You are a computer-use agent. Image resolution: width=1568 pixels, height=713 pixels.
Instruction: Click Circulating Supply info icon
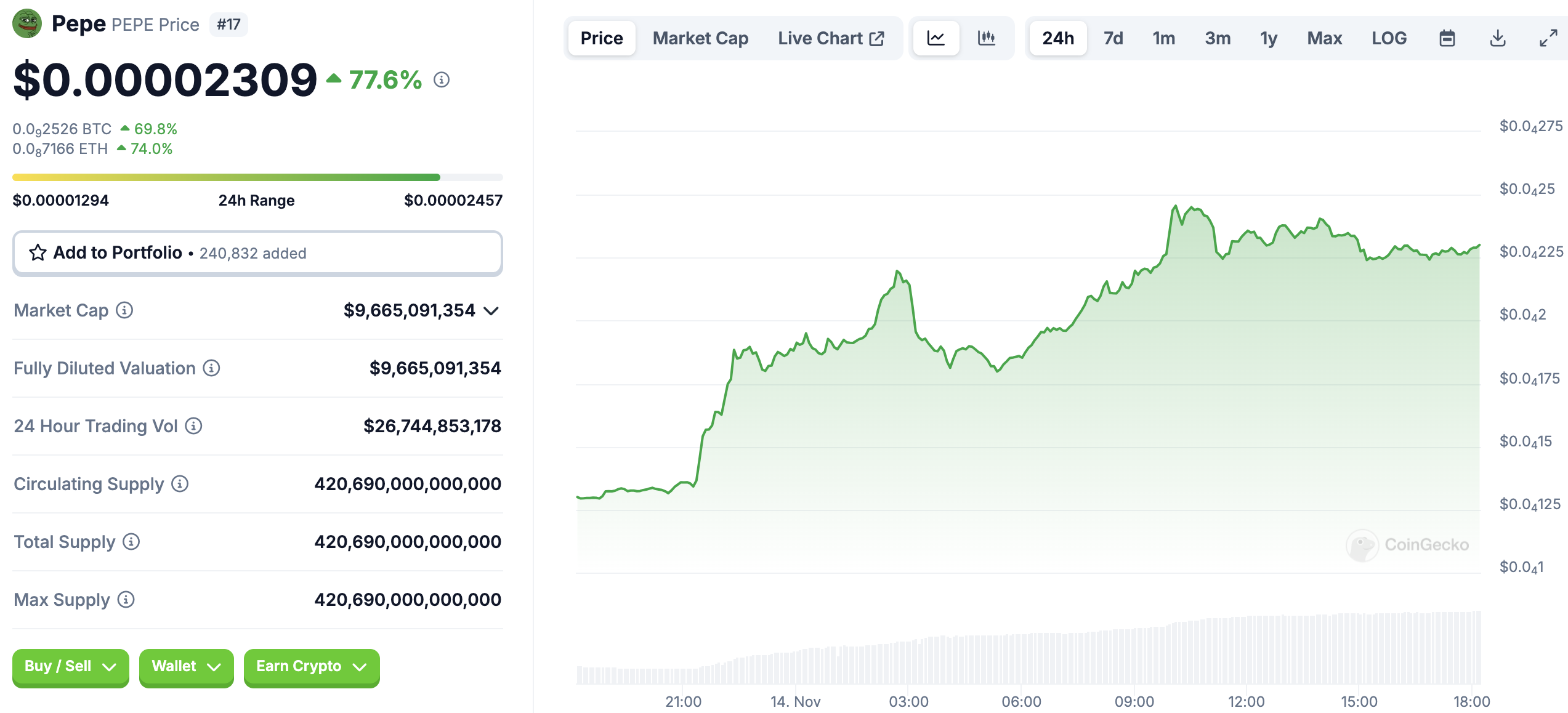tap(180, 484)
